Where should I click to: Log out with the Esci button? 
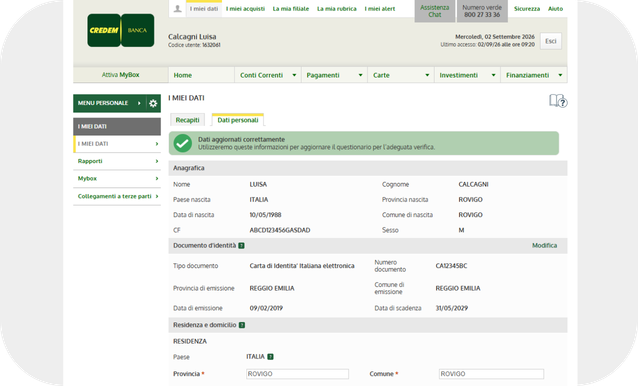tap(551, 41)
